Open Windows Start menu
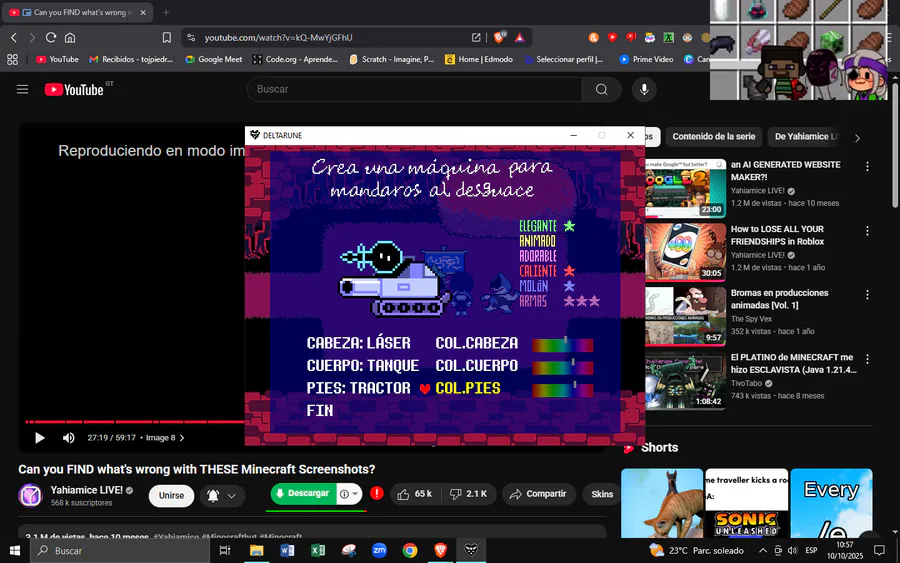This screenshot has height=563, width=900. point(15,551)
